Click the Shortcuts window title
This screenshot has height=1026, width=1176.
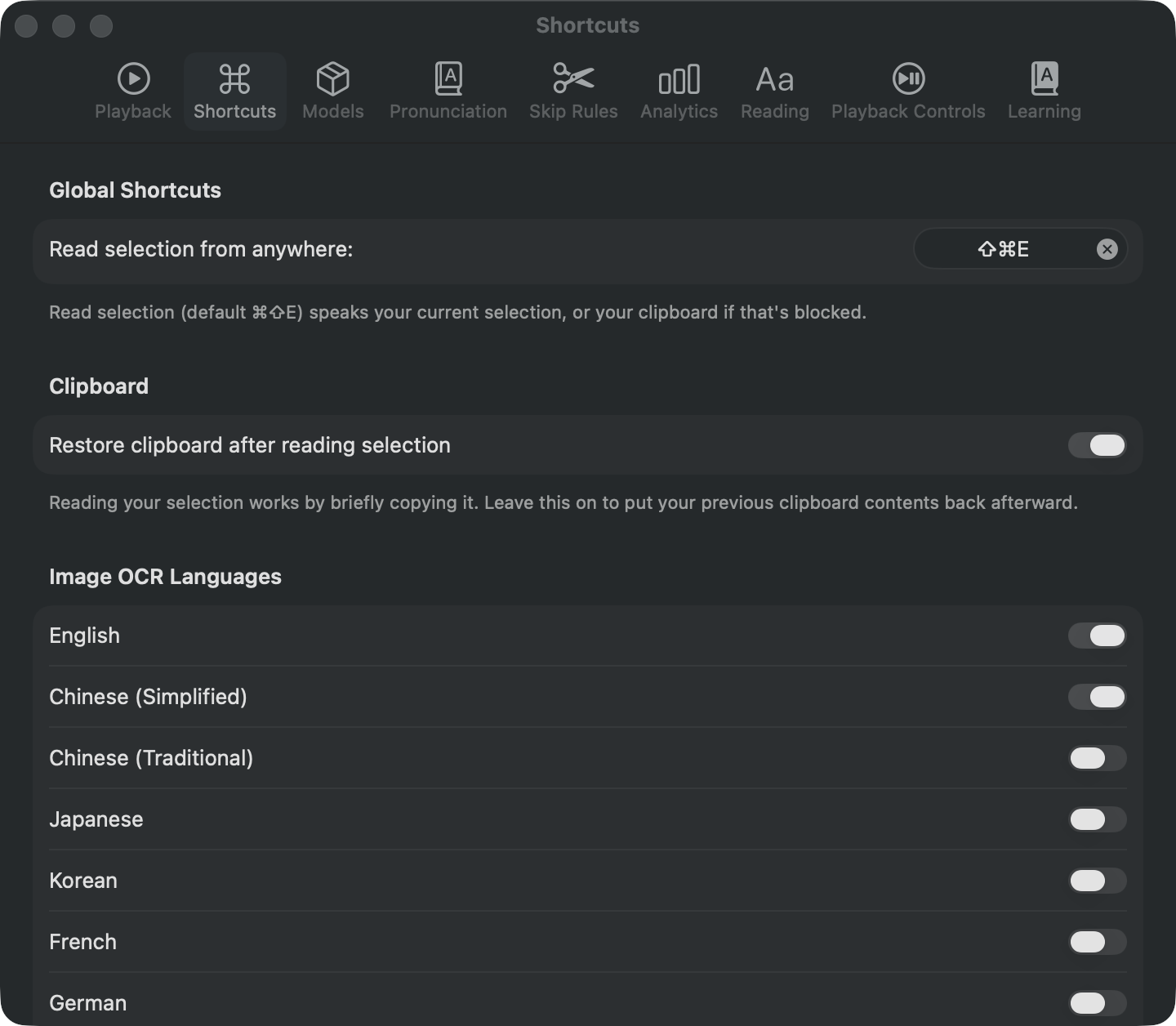[x=588, y=25]
